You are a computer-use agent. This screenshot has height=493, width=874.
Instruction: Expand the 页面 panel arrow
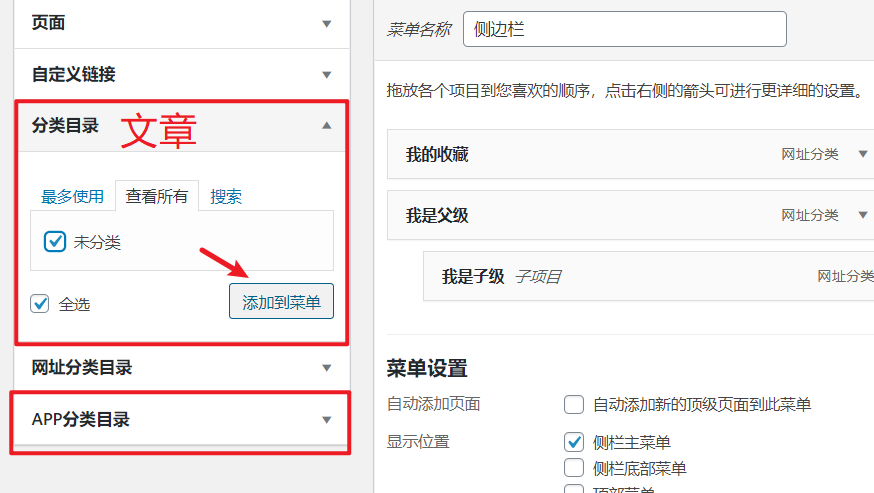point(327,24)
